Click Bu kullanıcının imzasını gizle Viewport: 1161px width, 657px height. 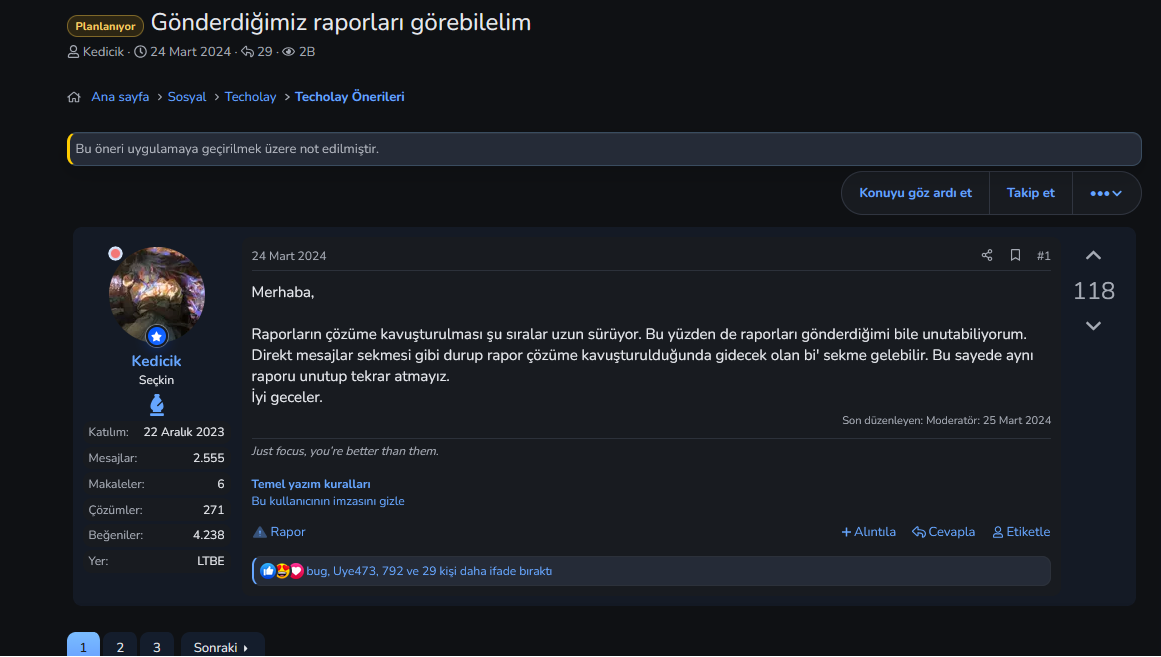click(x=328, y=501)
